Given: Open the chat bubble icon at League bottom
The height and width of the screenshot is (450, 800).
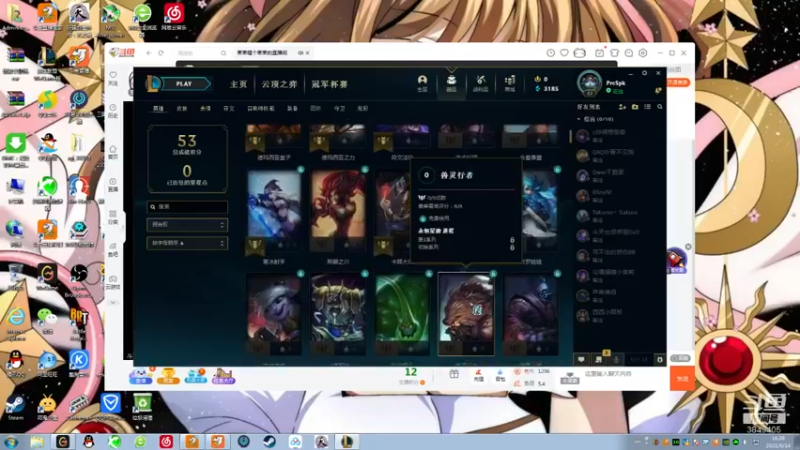Looking at the screenshot, I should tap(581, 360).
